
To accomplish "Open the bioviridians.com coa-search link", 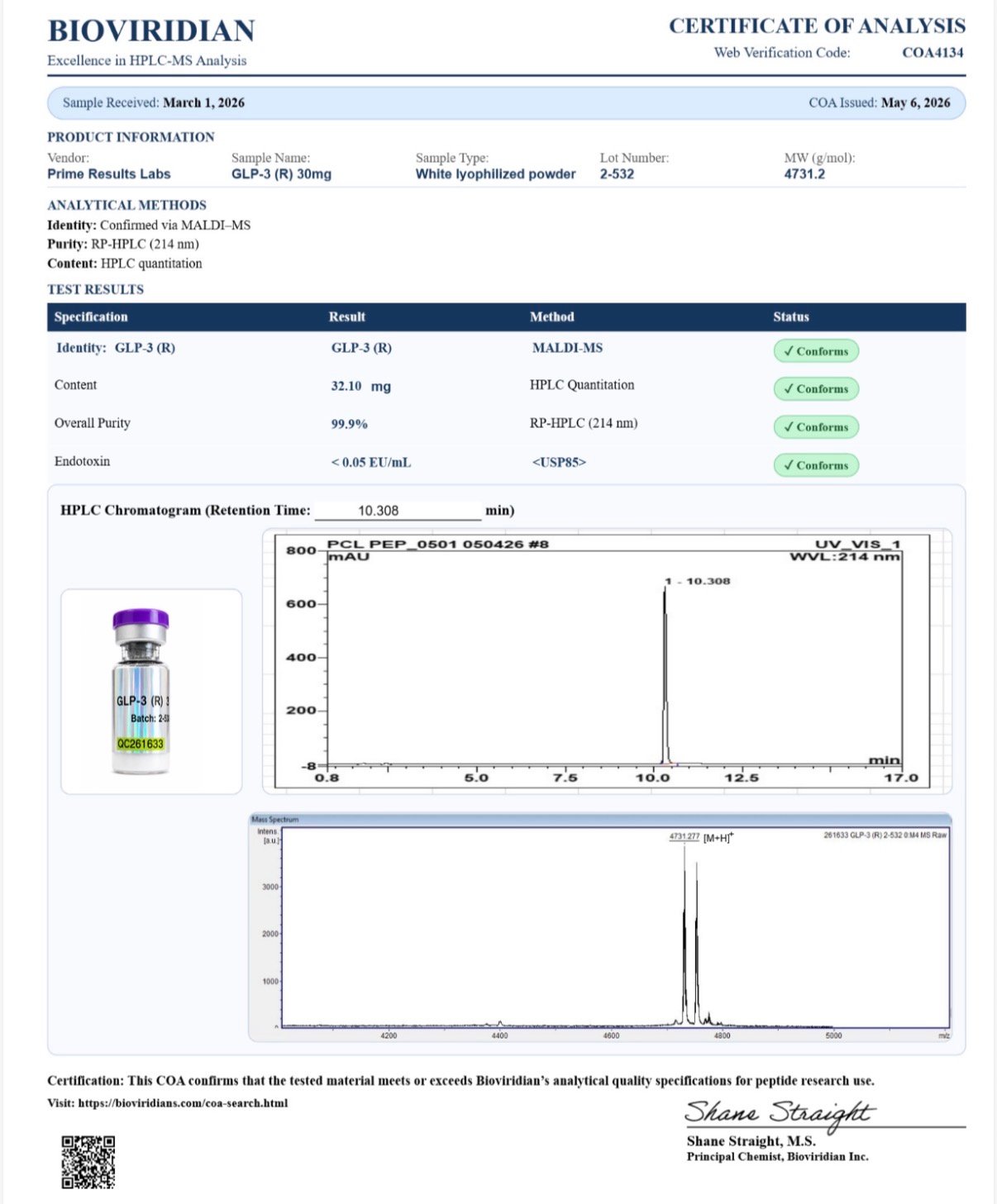I will 183,1103.
